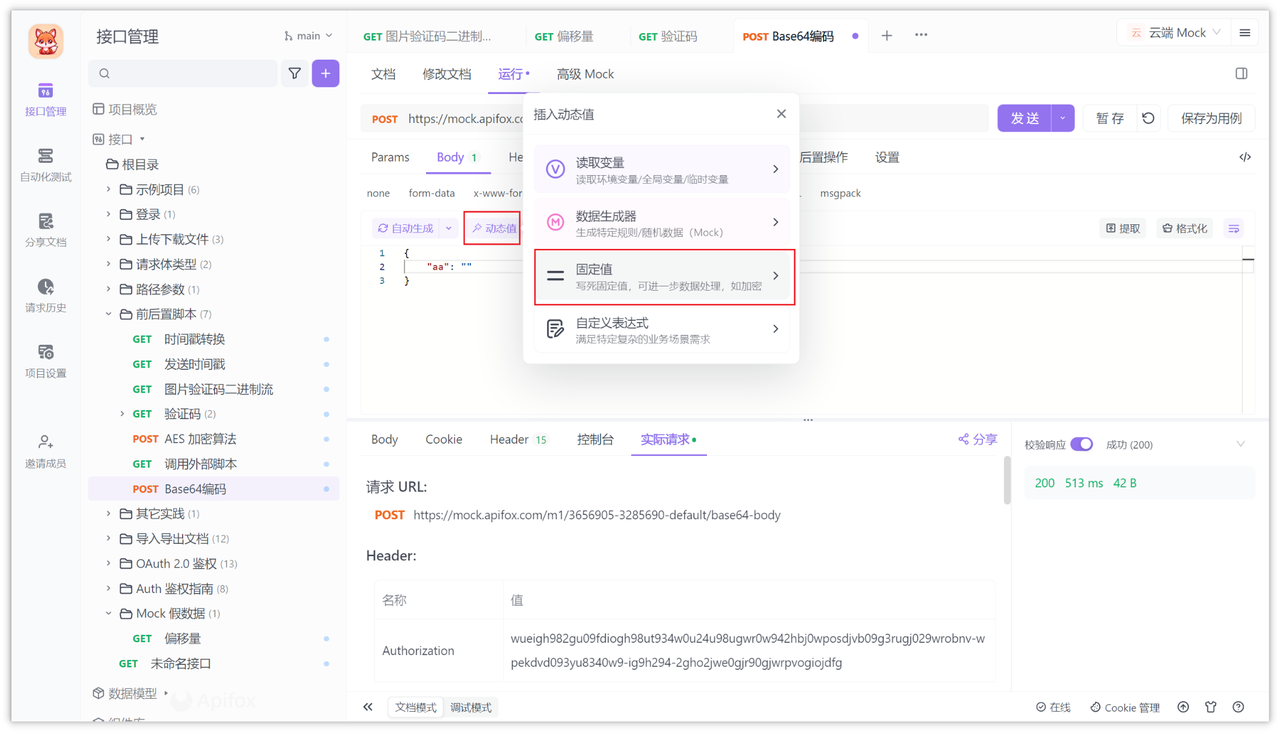Open the 数据生成器 option

(661, 223)
